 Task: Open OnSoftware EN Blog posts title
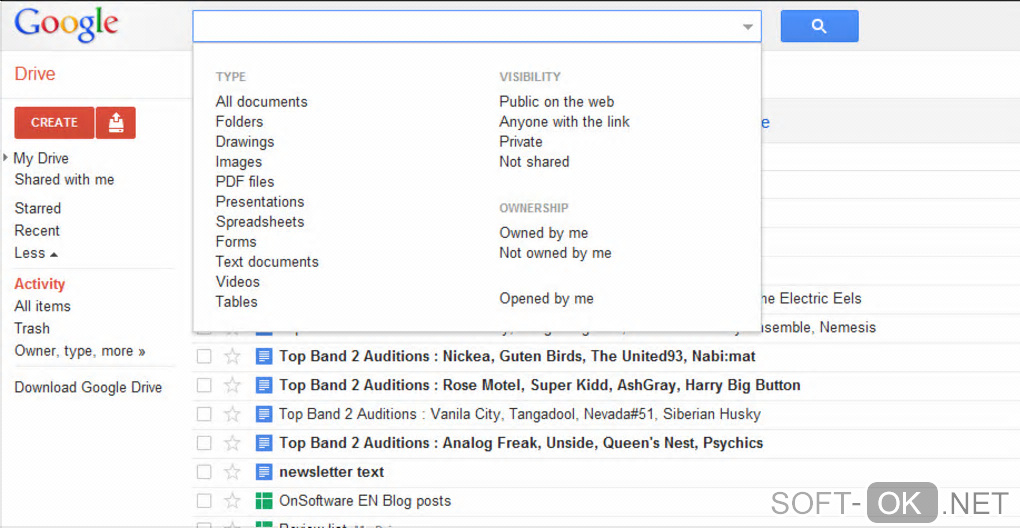click(365, 501)
